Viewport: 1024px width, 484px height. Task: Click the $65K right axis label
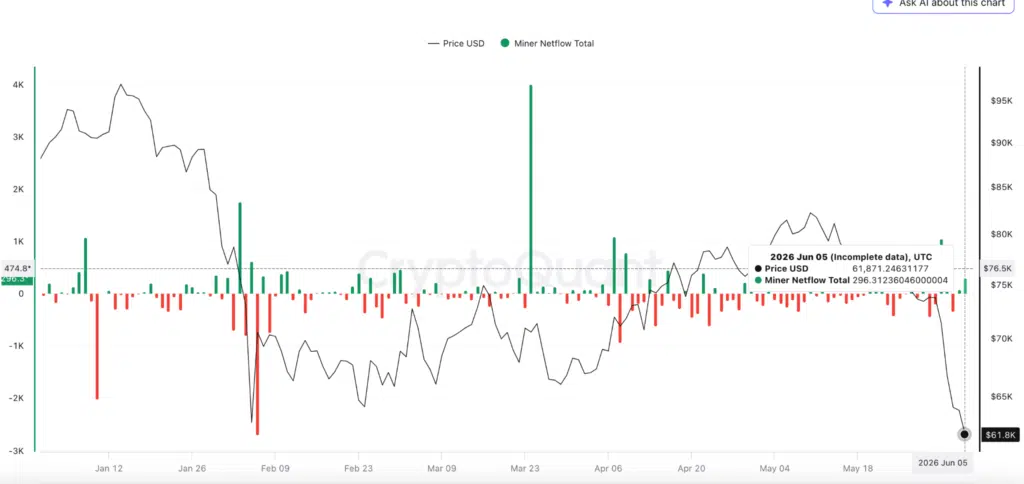coord(1001,396)
